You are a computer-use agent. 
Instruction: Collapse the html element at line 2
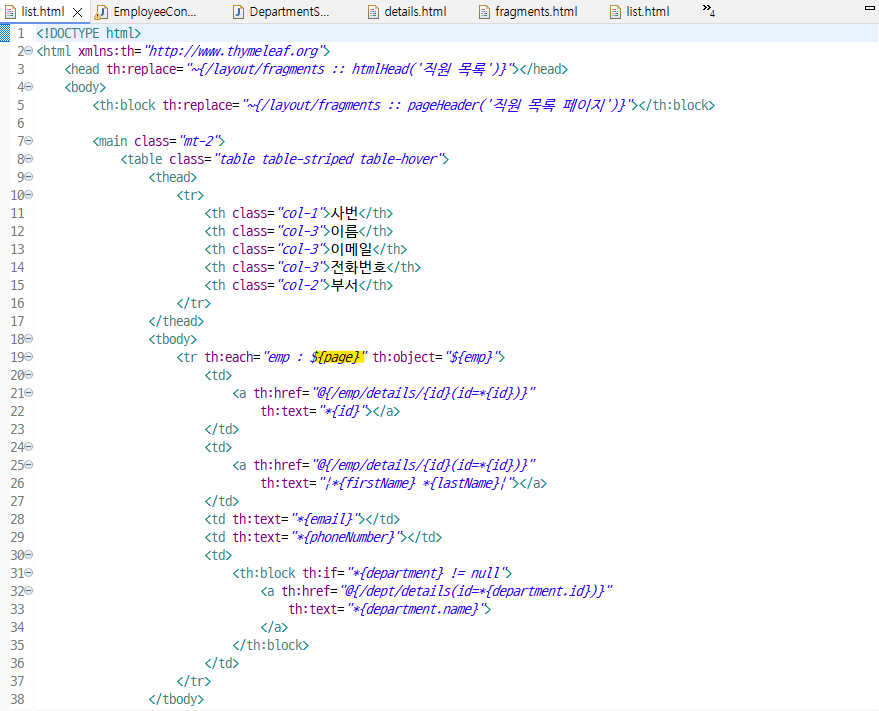tap(29, 51)
